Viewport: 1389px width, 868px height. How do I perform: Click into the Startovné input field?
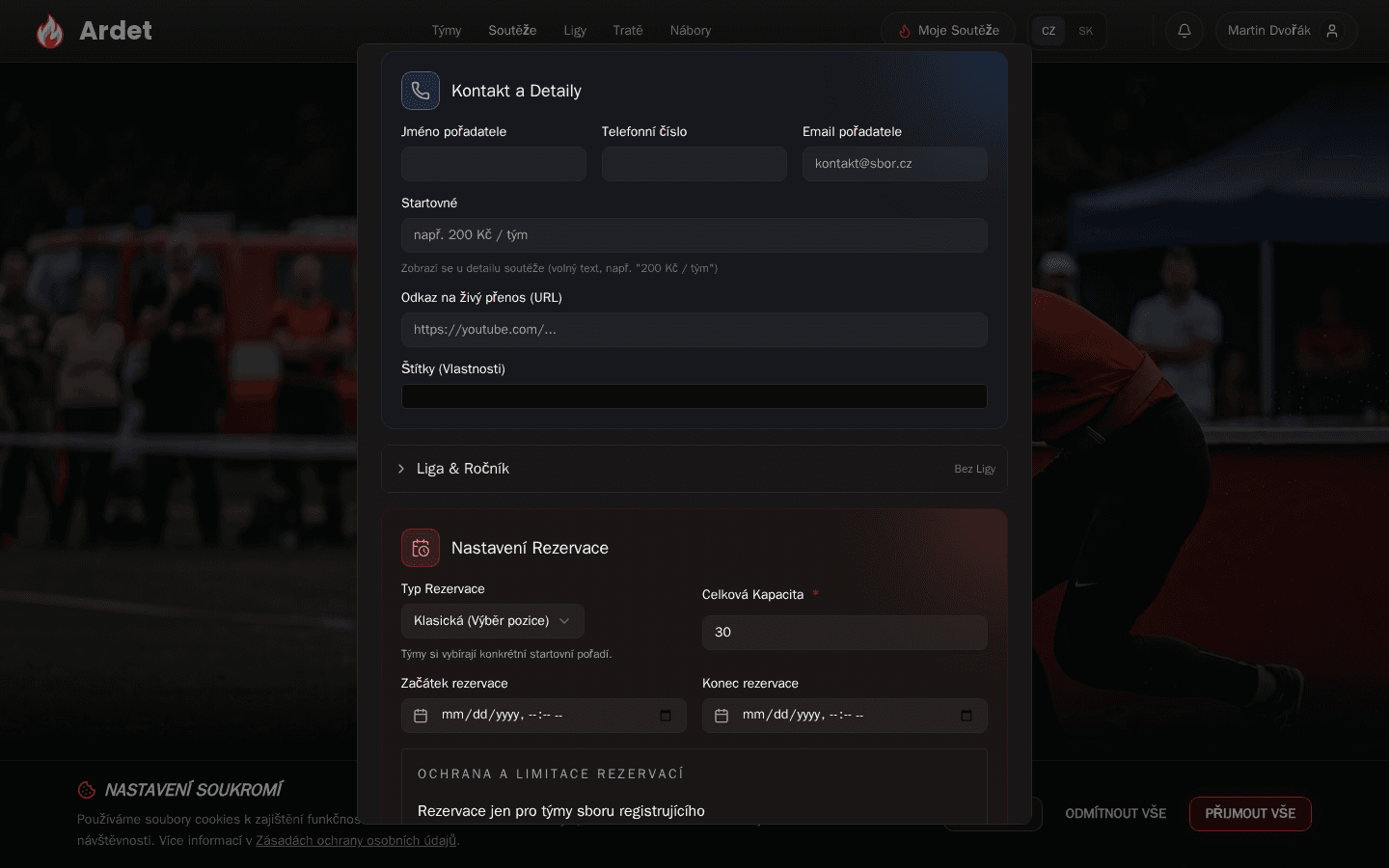[694, 235]
